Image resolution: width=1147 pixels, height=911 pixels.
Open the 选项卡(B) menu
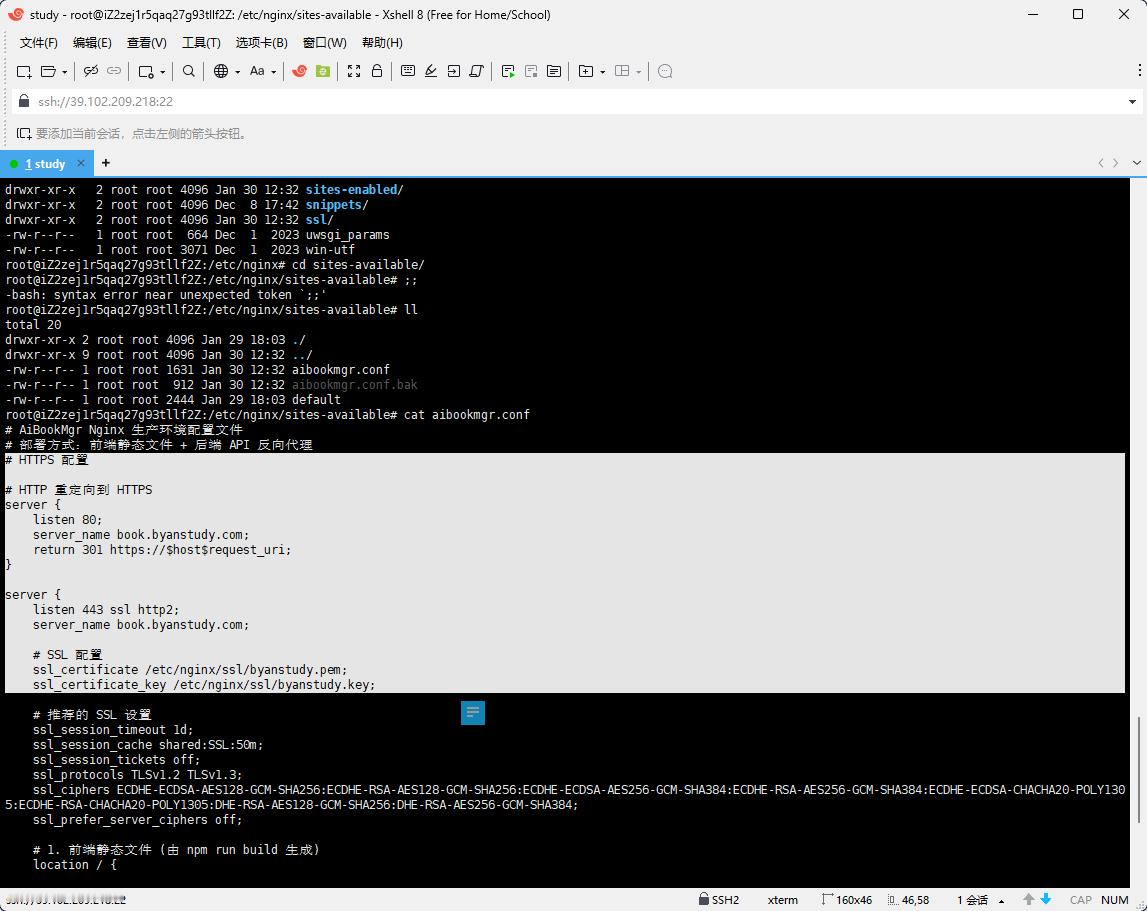click(x=261, y=42)
